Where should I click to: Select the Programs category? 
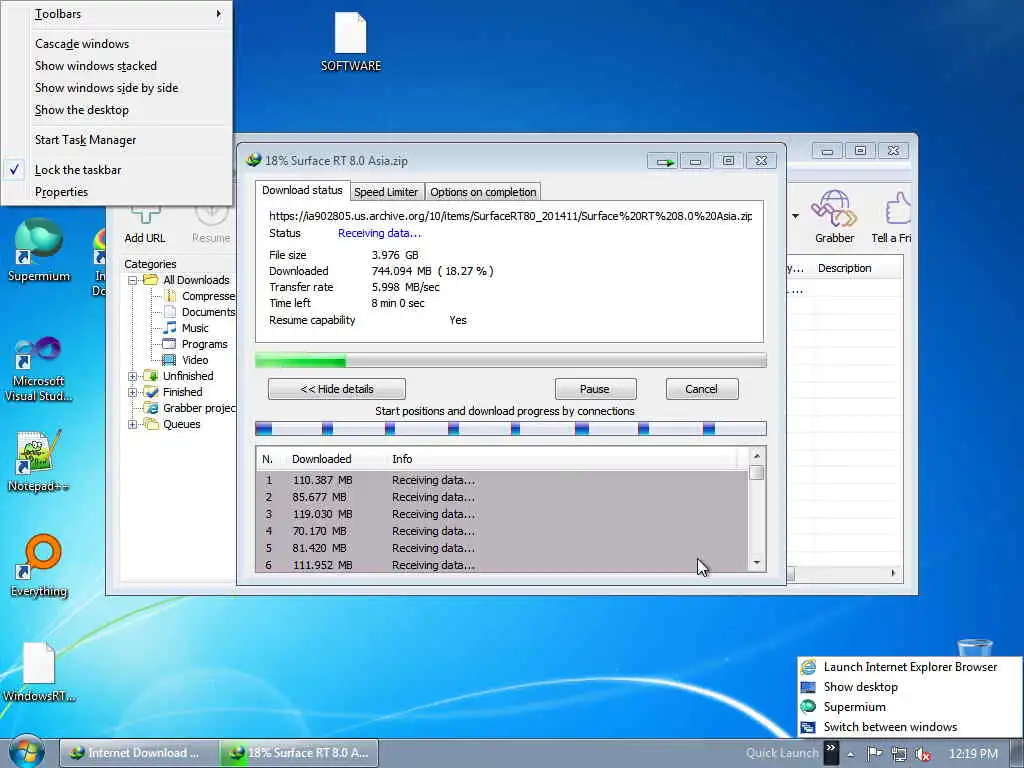click(195, 344)
